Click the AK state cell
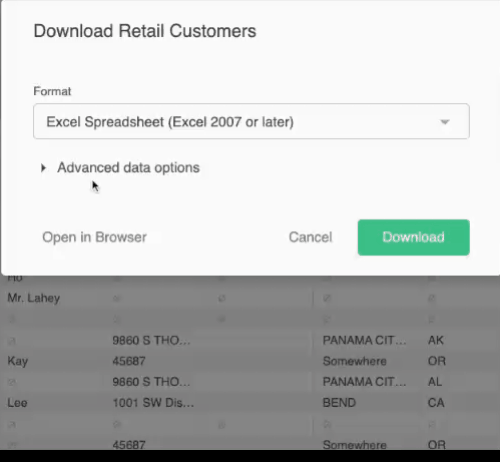 point(436,340)
